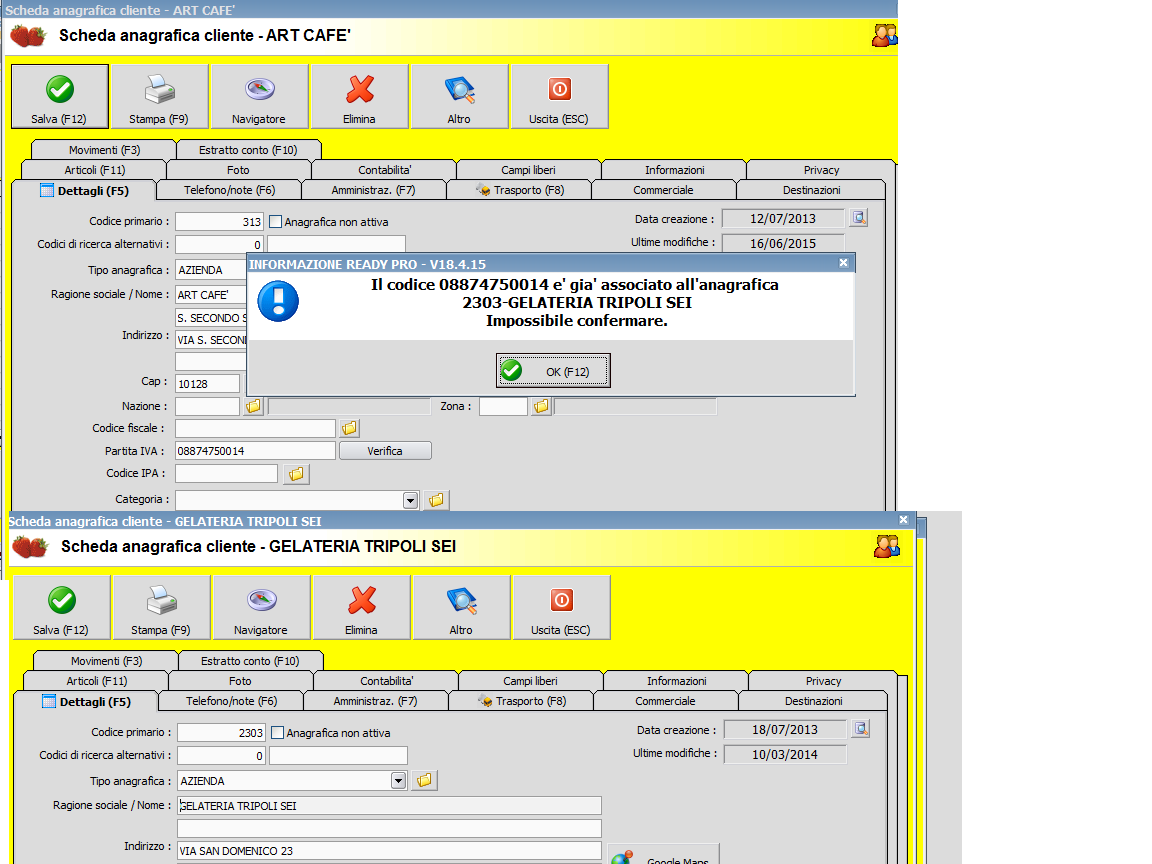Click Codice IPA input field
This screenshot has width=1152, height=864.
coord(226,474)
